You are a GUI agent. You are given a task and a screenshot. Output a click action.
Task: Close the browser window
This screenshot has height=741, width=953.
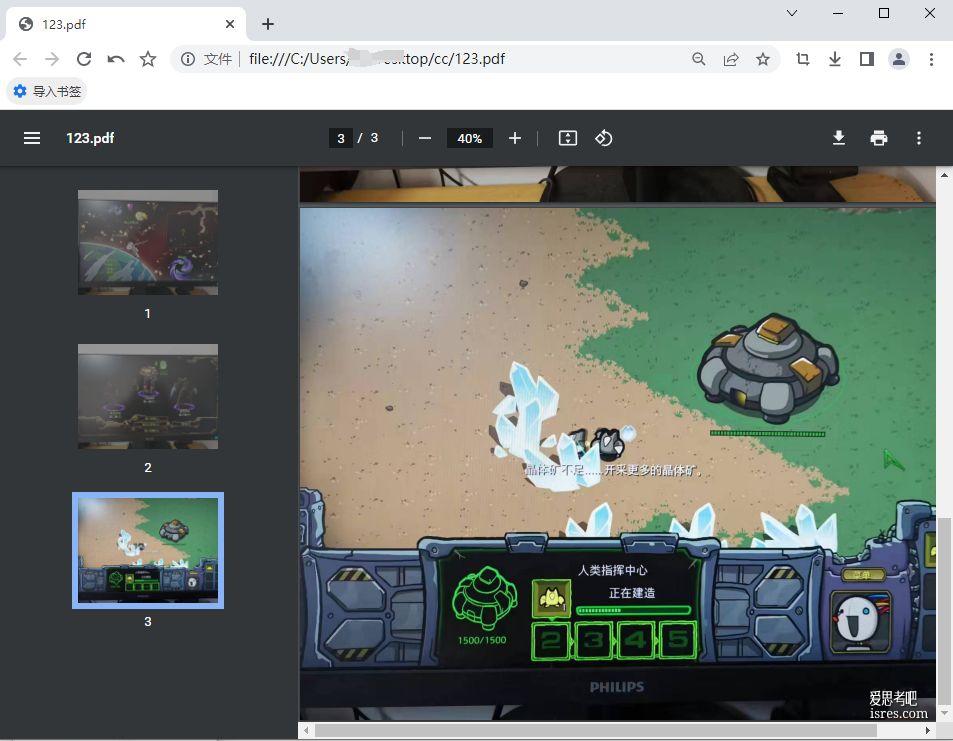click(930, 13)
